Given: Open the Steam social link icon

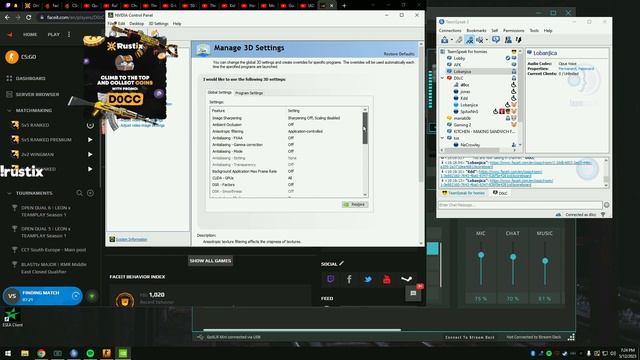Looking at the screenshot, I should (x=406, y=279).
